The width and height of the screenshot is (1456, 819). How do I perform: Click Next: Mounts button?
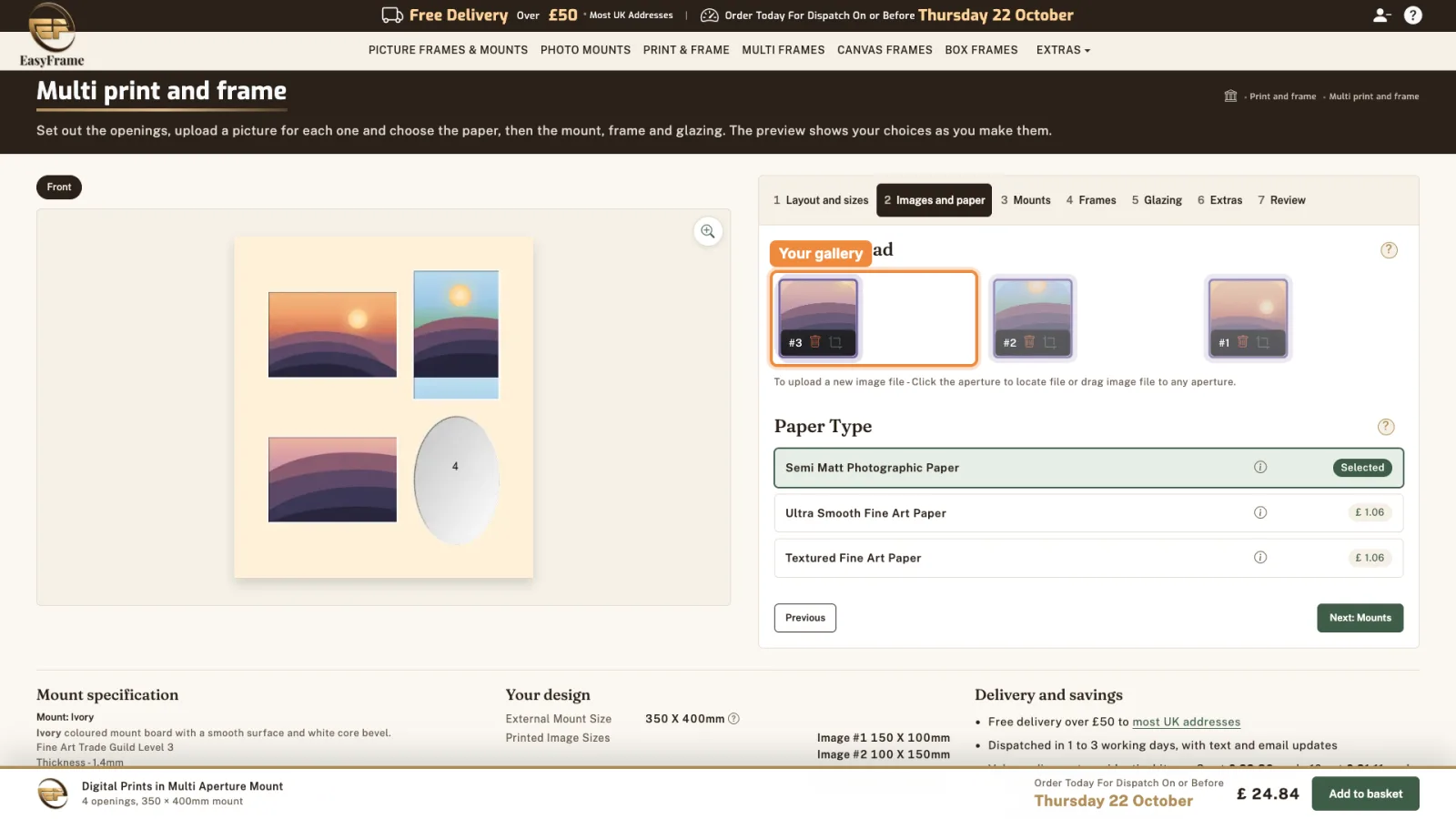click(x=1360, y=618)
